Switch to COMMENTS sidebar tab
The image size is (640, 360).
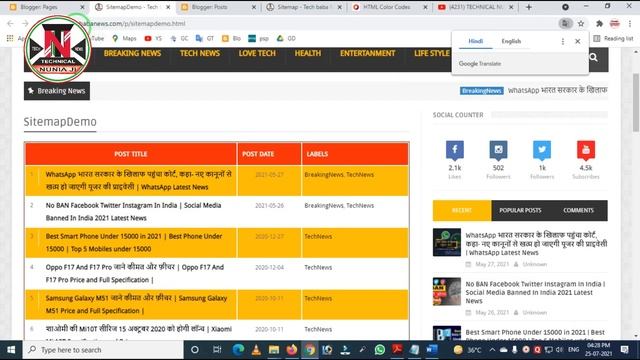tap(578, 210)
